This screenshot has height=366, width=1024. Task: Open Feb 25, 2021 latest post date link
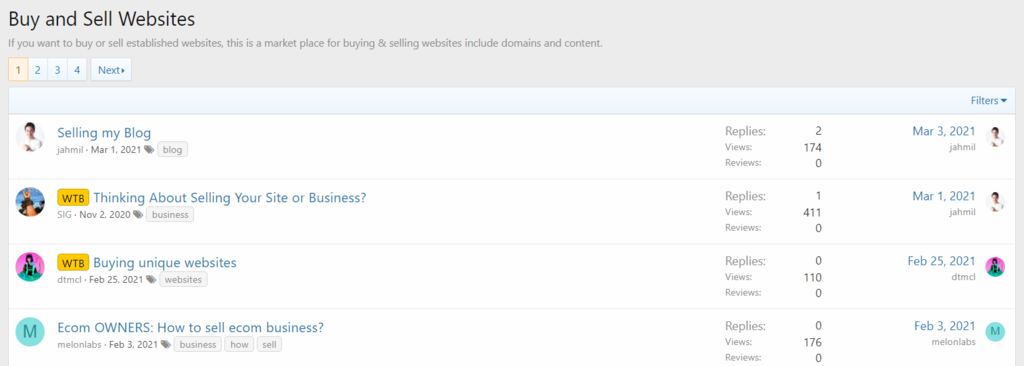click(x=942, y=261)
